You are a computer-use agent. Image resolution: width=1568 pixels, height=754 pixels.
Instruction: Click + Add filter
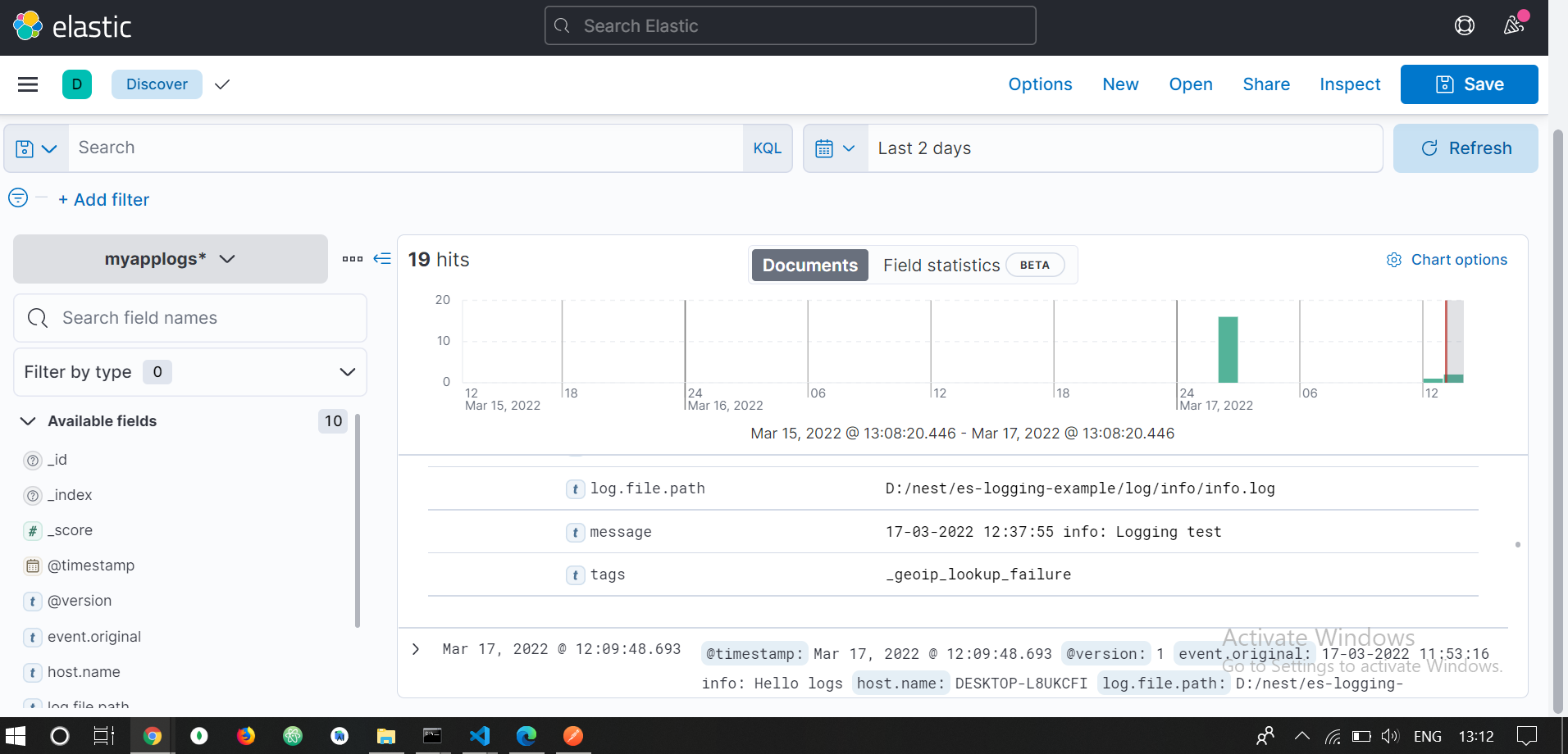(x=104, y=200)
